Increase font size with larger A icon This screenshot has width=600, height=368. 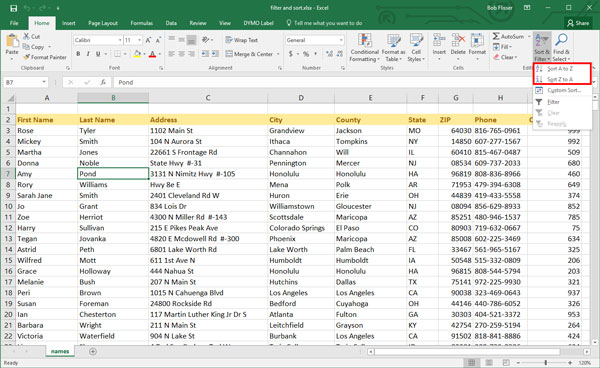148,40
